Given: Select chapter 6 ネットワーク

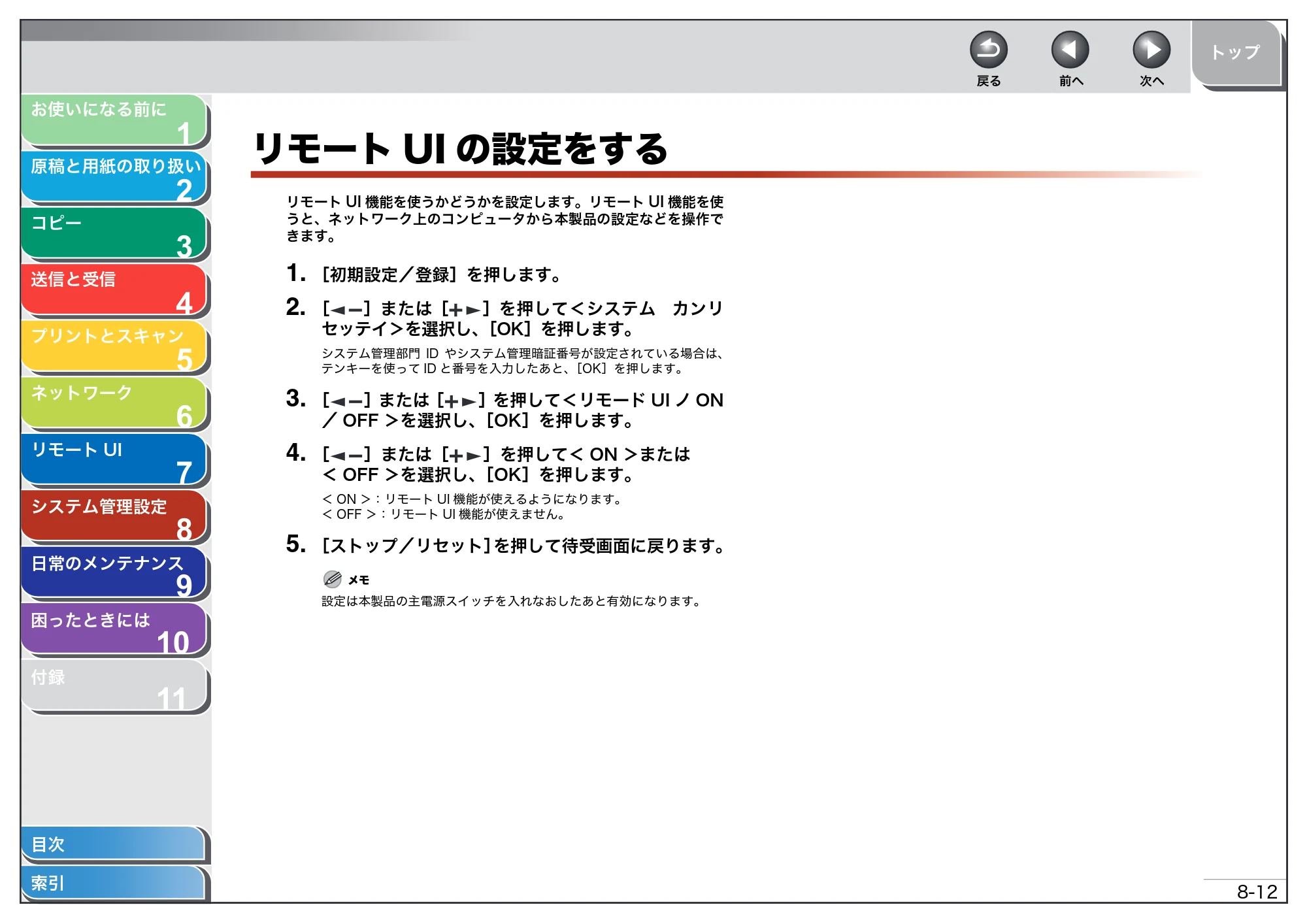Looking at the screenshot, I should tap(114, 404).
